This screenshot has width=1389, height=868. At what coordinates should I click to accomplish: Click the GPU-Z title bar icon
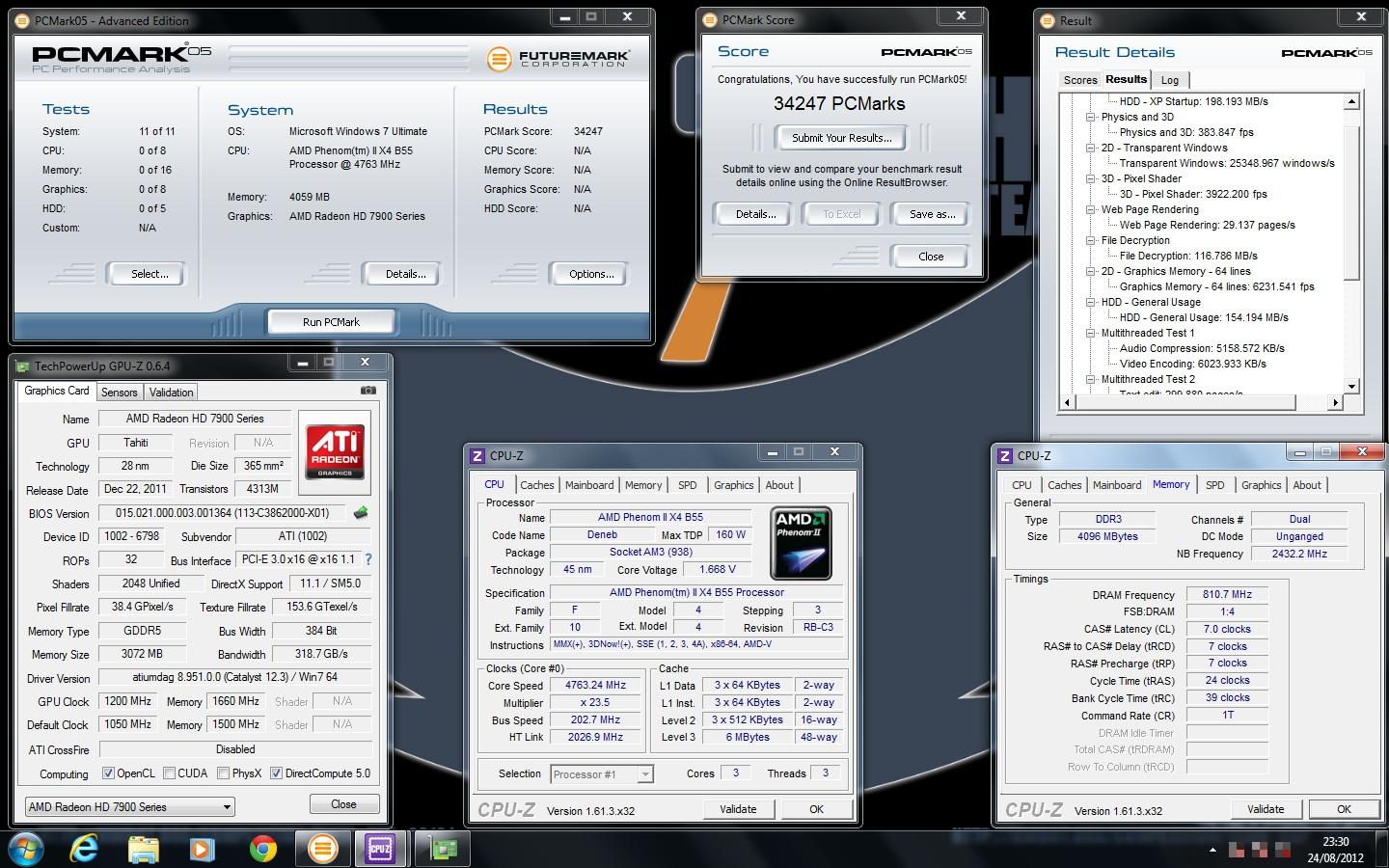click(x=23, y=366)
